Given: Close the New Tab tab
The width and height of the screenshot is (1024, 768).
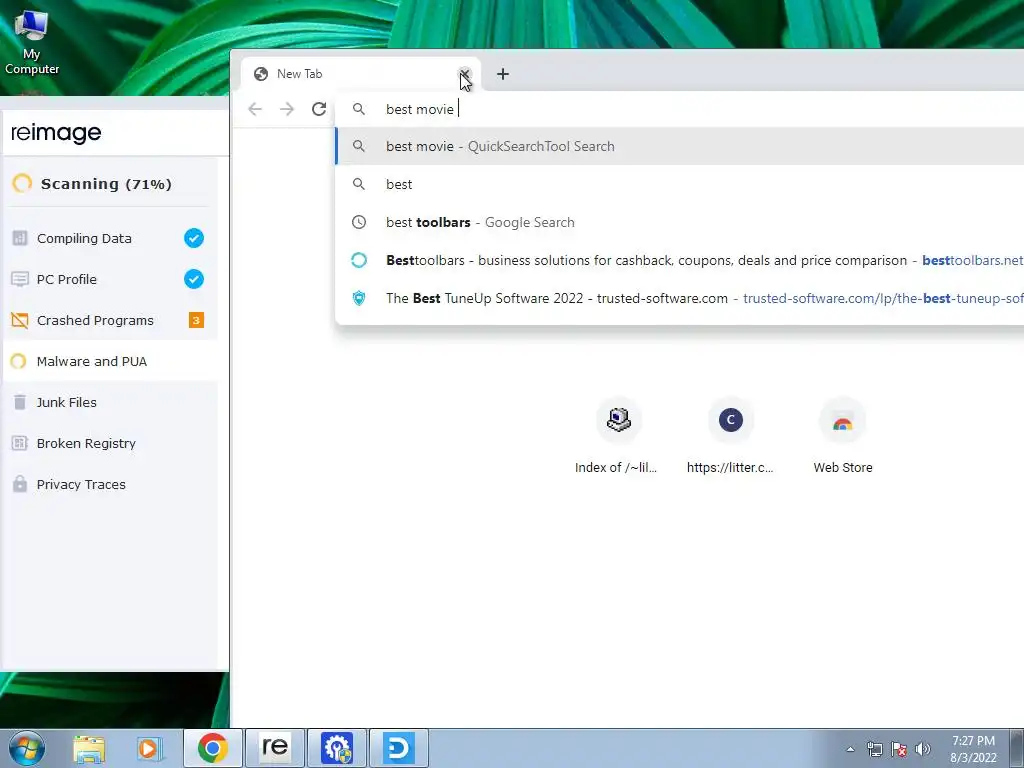Looking at the screenshot, I should pos(464,74).
